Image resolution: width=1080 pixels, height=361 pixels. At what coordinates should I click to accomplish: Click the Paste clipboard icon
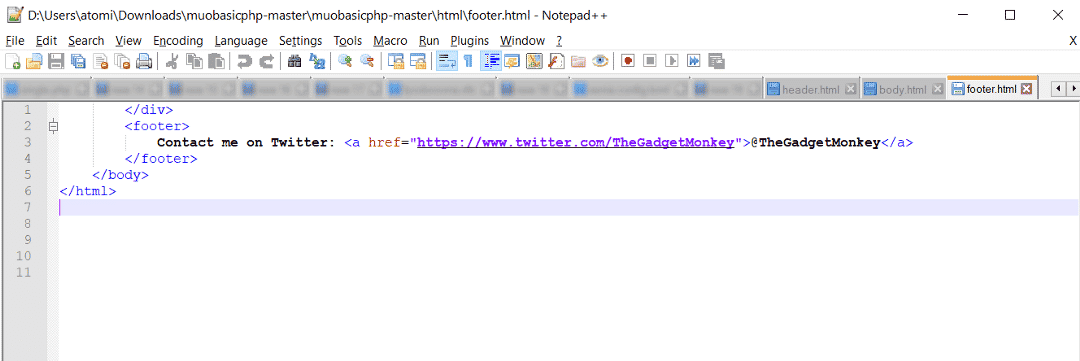tap(216, 61)
